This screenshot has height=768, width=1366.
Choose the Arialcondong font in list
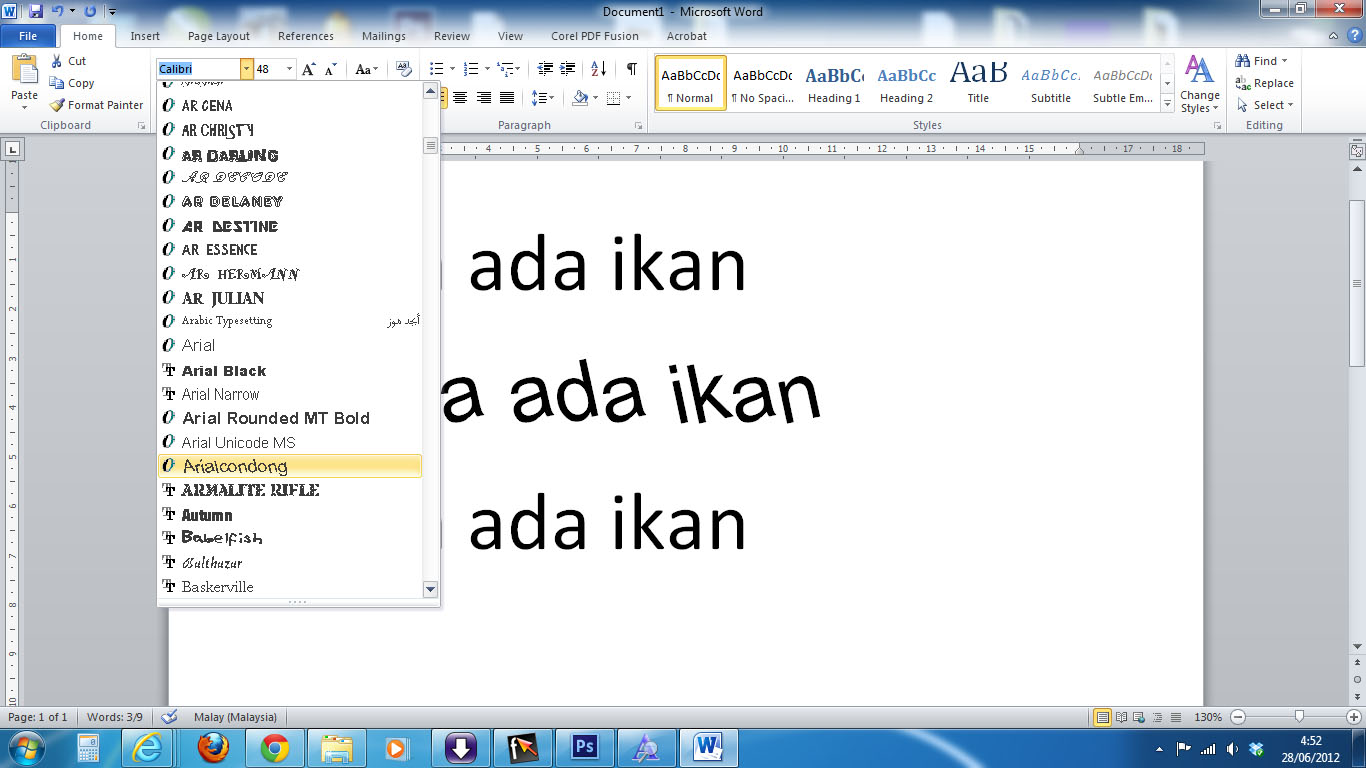click(x=290, y=466)
